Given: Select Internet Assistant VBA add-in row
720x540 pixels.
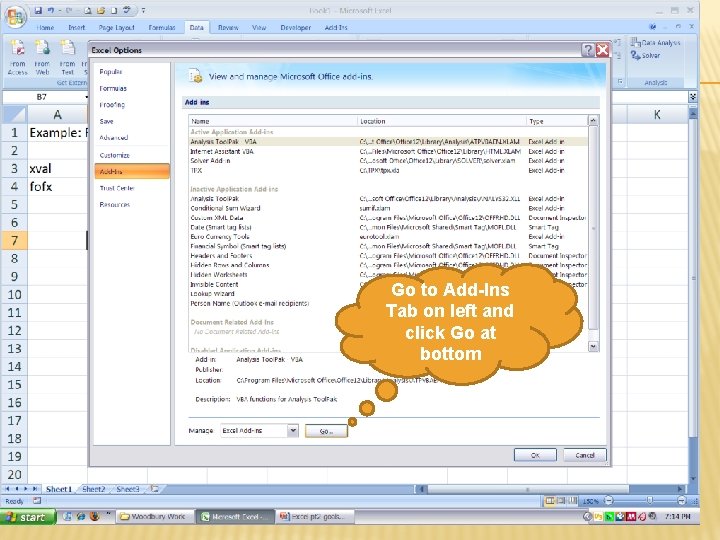Looking at the screenshot, I should click(388, 151).
